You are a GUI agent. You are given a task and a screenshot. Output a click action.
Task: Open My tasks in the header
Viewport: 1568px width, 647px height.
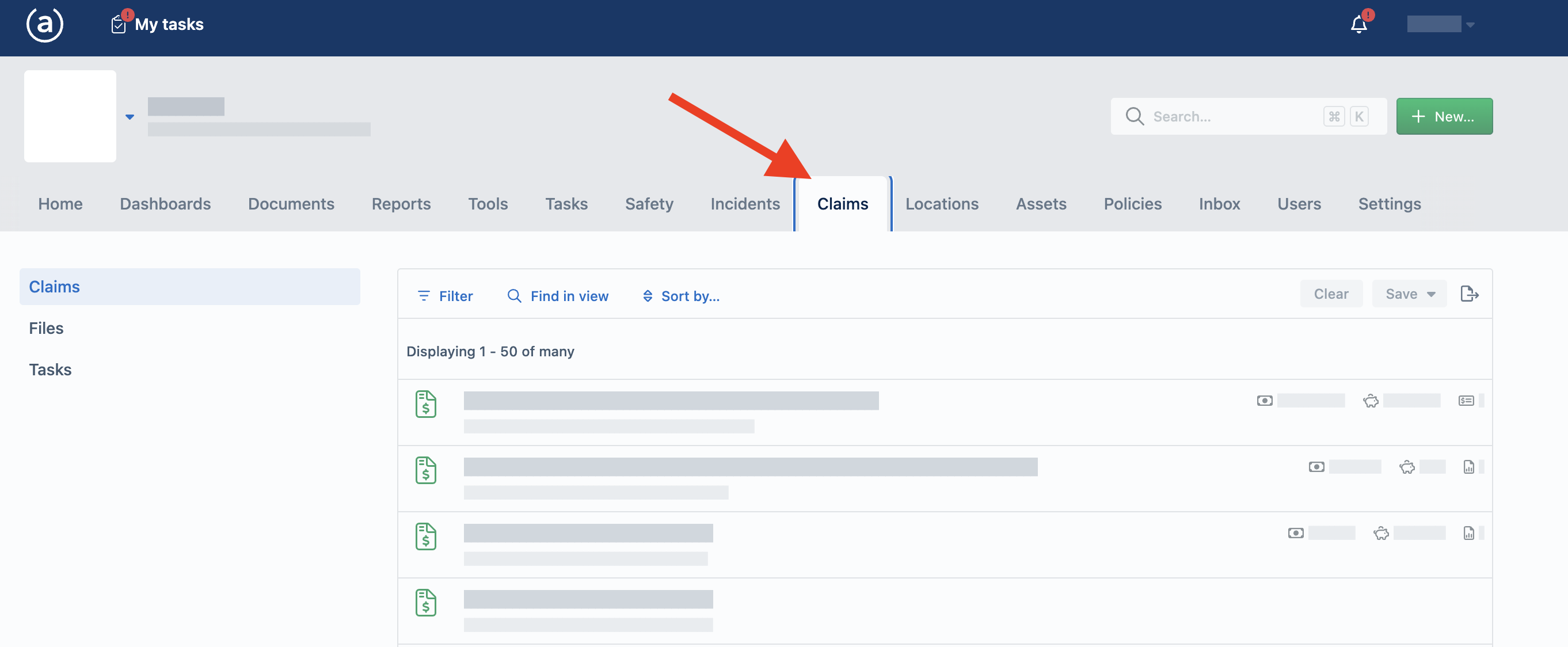158,24
